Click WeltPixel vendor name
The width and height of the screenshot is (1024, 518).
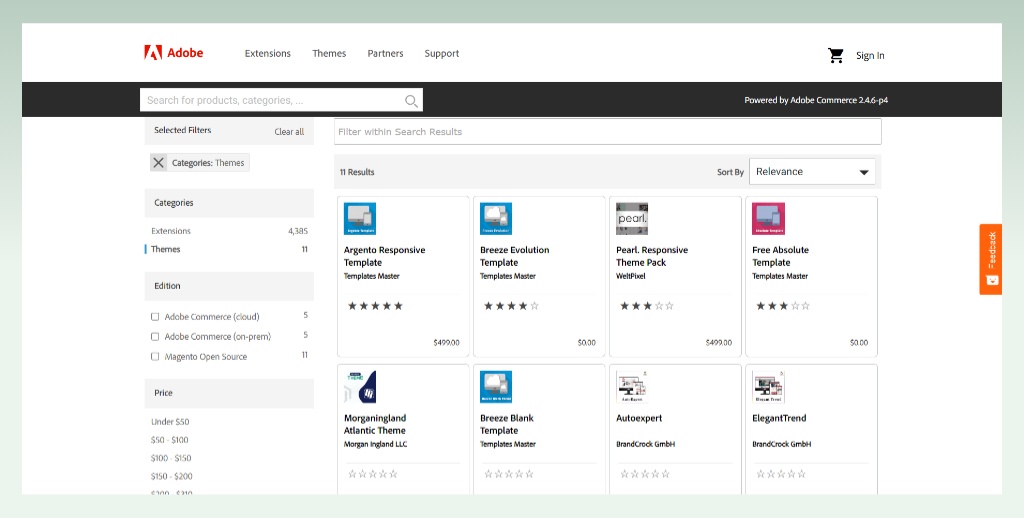(631, 276)
